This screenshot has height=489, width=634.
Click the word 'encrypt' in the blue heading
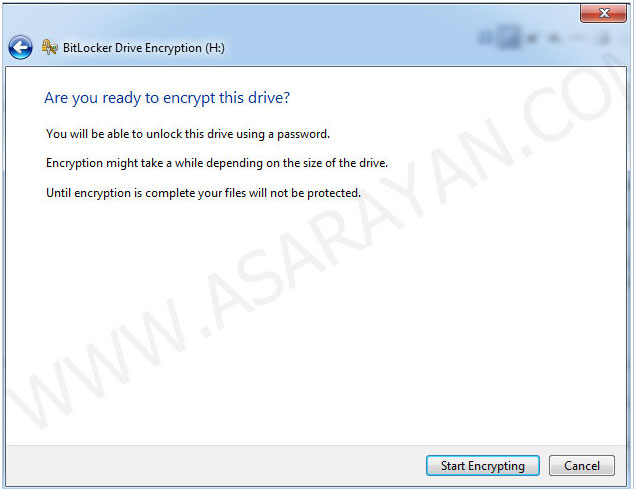[x=189, y=99]
